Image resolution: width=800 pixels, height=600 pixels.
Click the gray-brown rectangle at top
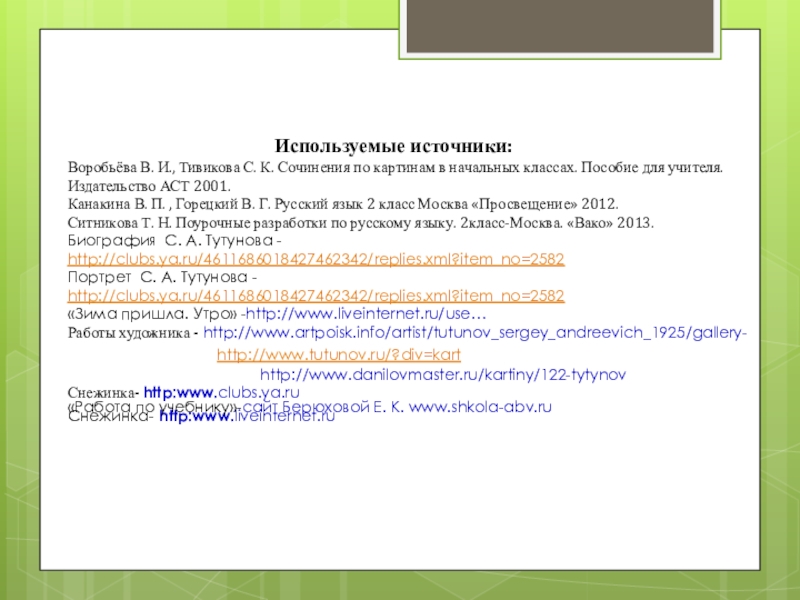(560, 26)
